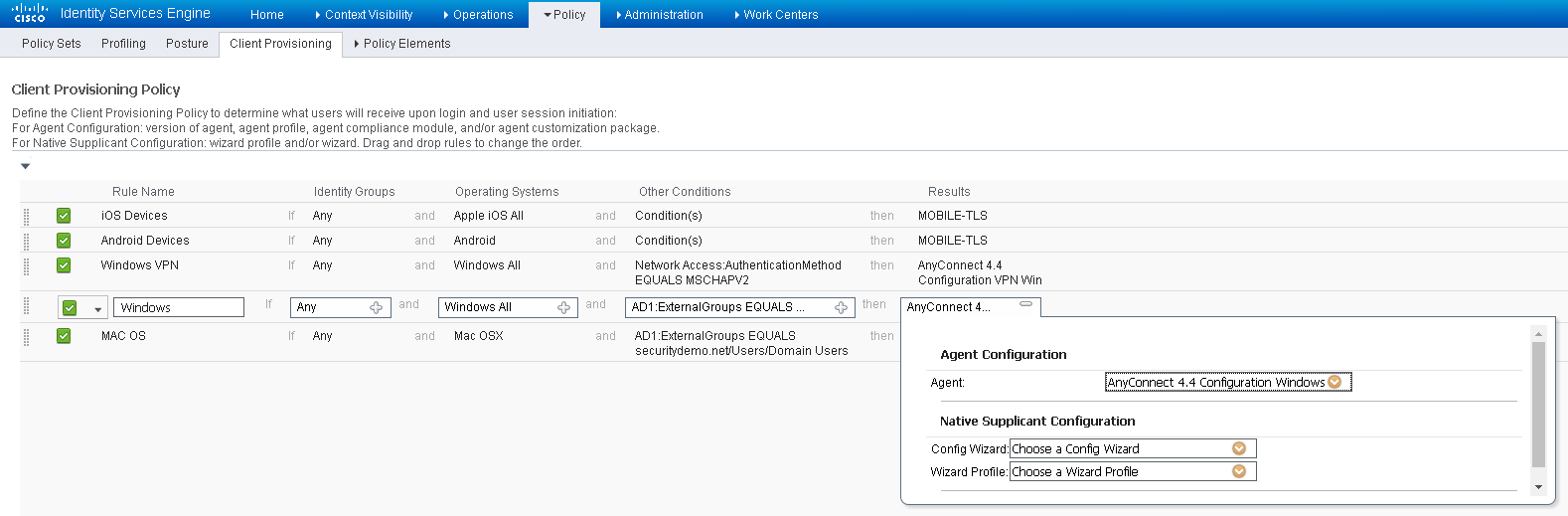Click drag handle of MAC OS rule

point(27,336)
